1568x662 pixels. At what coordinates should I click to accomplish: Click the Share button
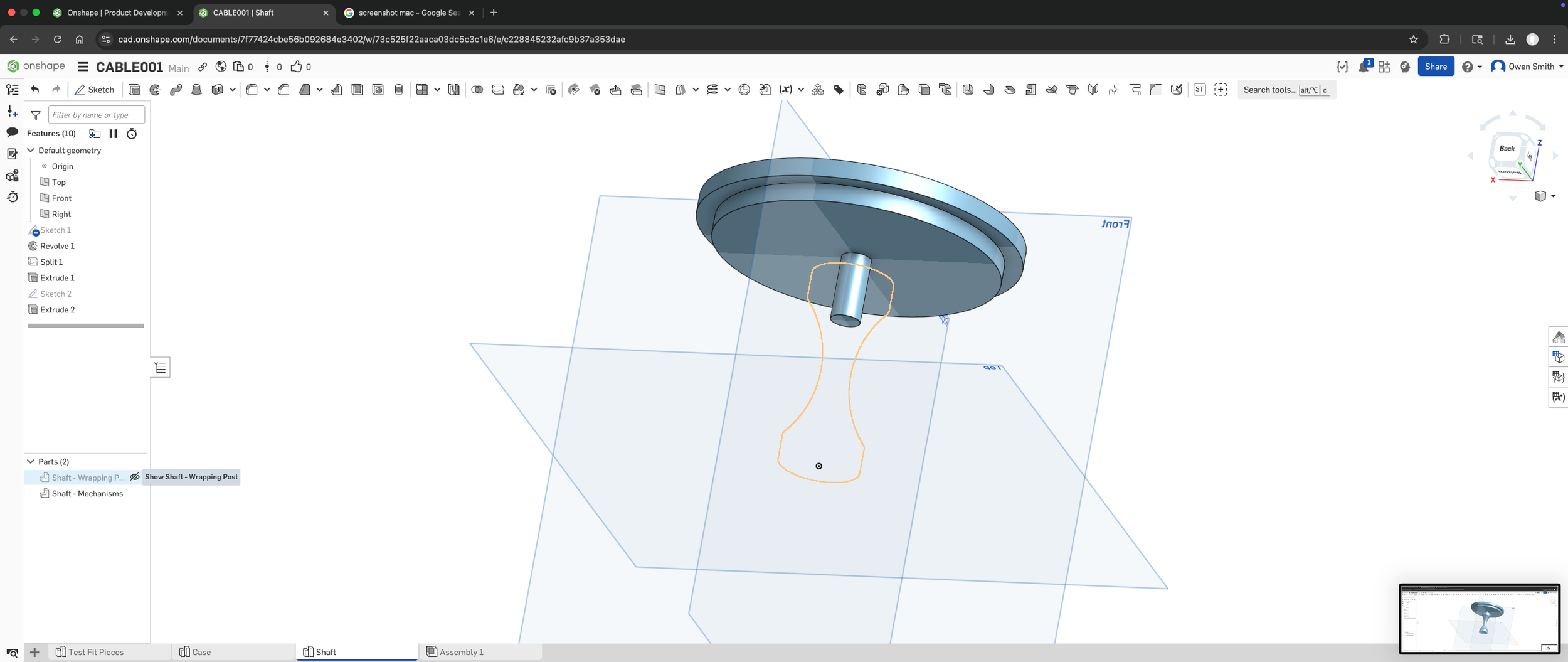click(1436, 66)
